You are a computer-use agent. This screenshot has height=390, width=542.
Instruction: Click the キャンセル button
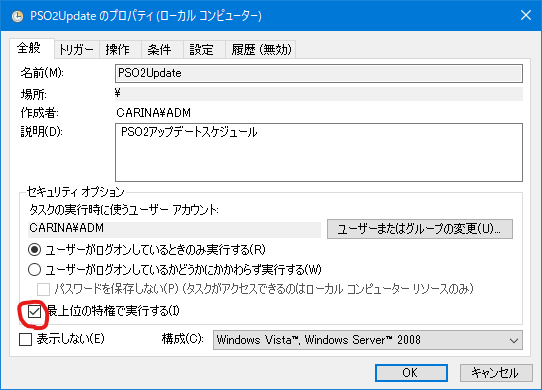496,373
